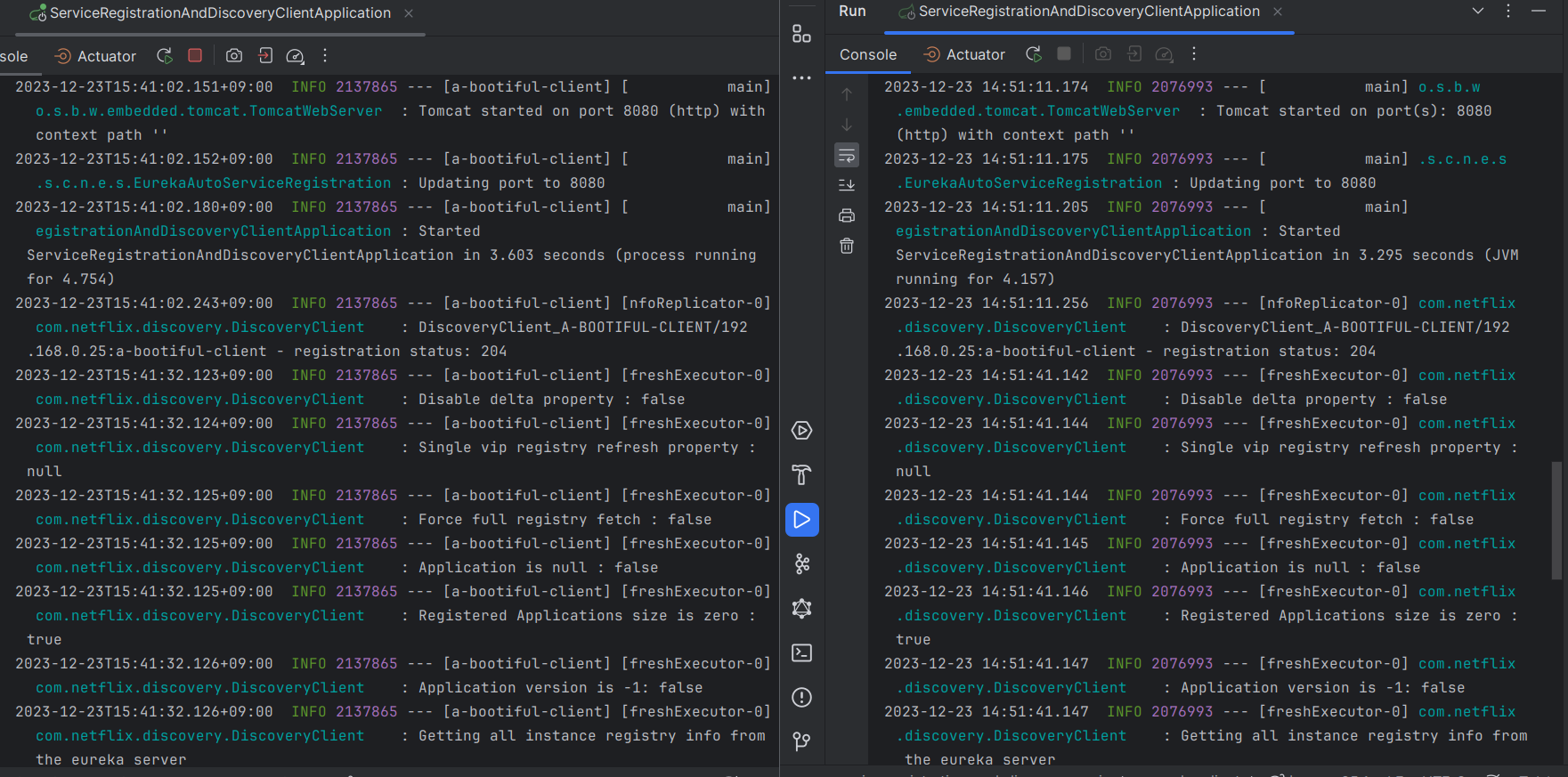Rerun the application in right Run panel

(x=1034, y=53)
